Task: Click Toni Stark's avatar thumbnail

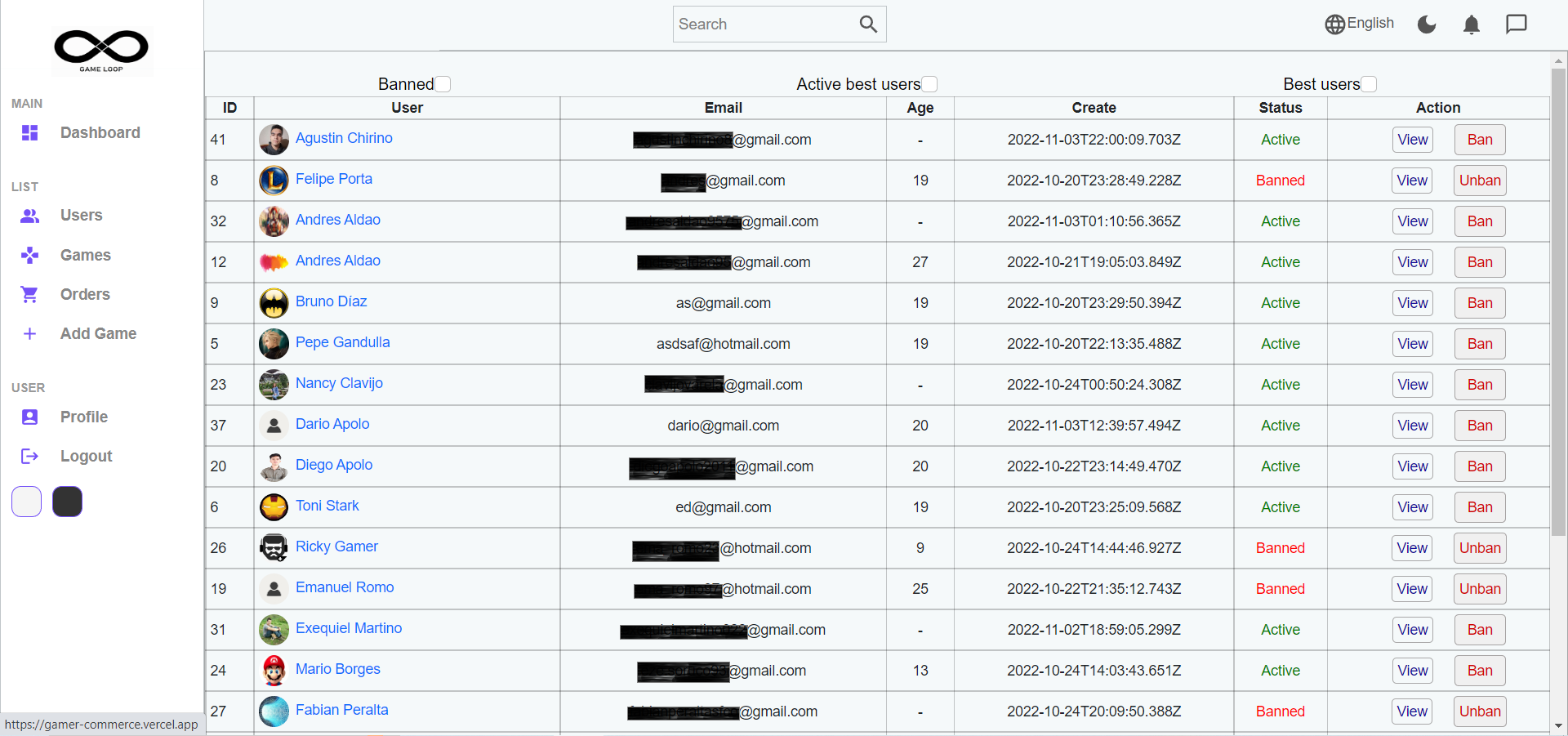Action: (274, 507)
